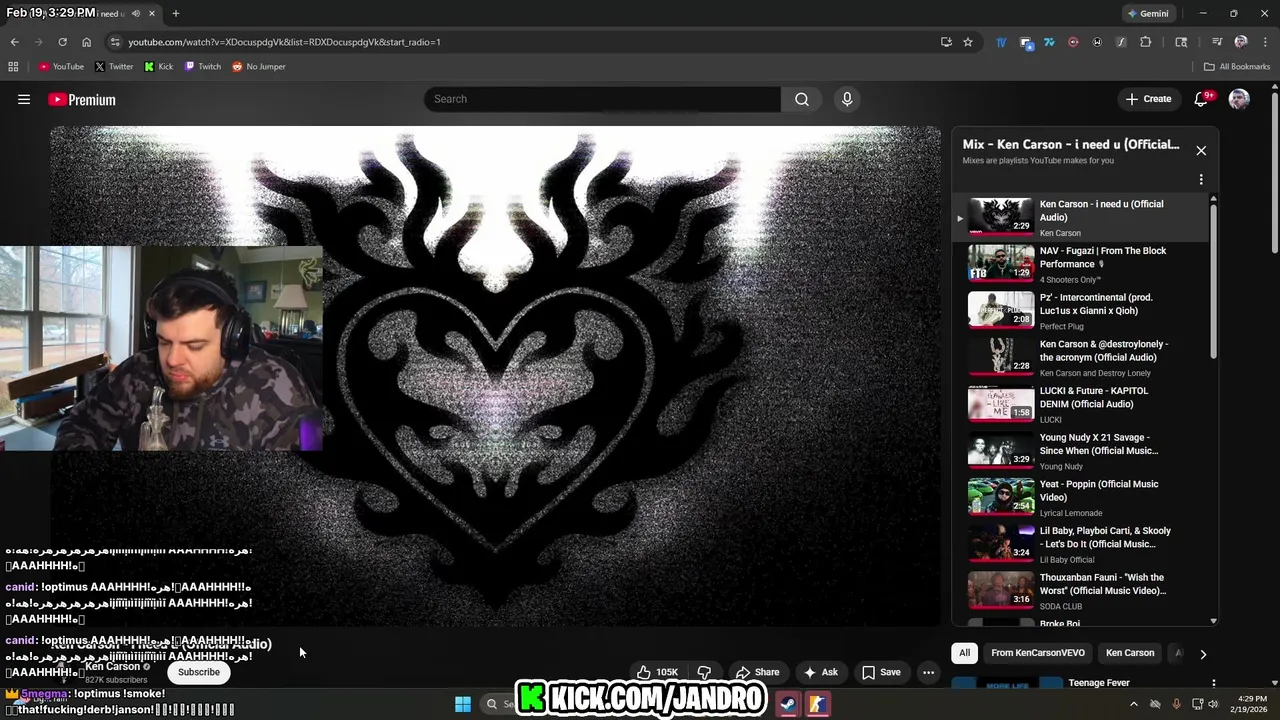The height and width of the screenshot is (720, 1280).
Task: Open the YouTube bookmark
Action: pos(61,67)
